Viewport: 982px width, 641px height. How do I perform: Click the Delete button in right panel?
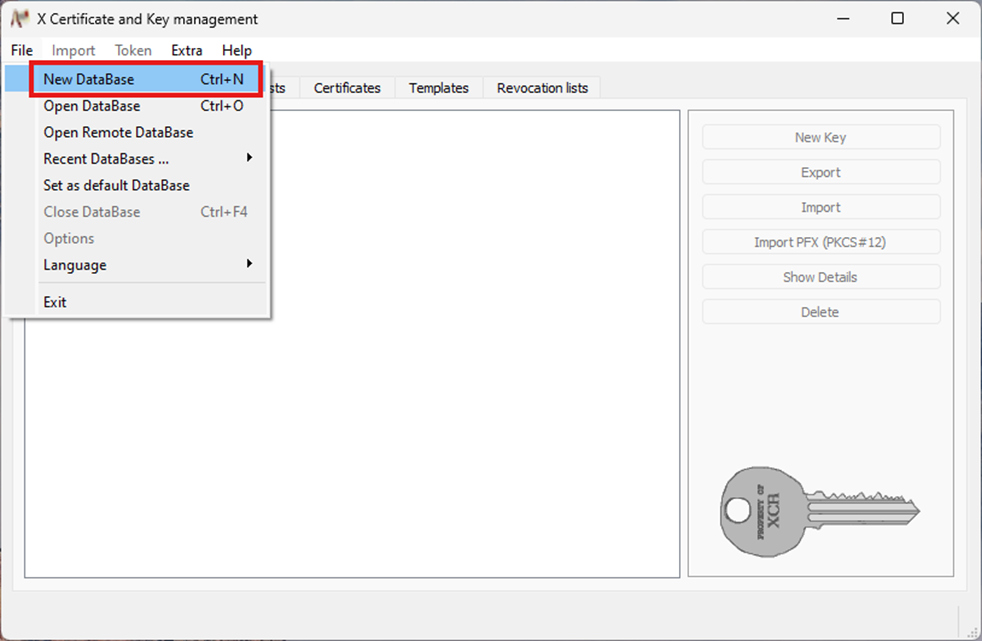[820, 313]
